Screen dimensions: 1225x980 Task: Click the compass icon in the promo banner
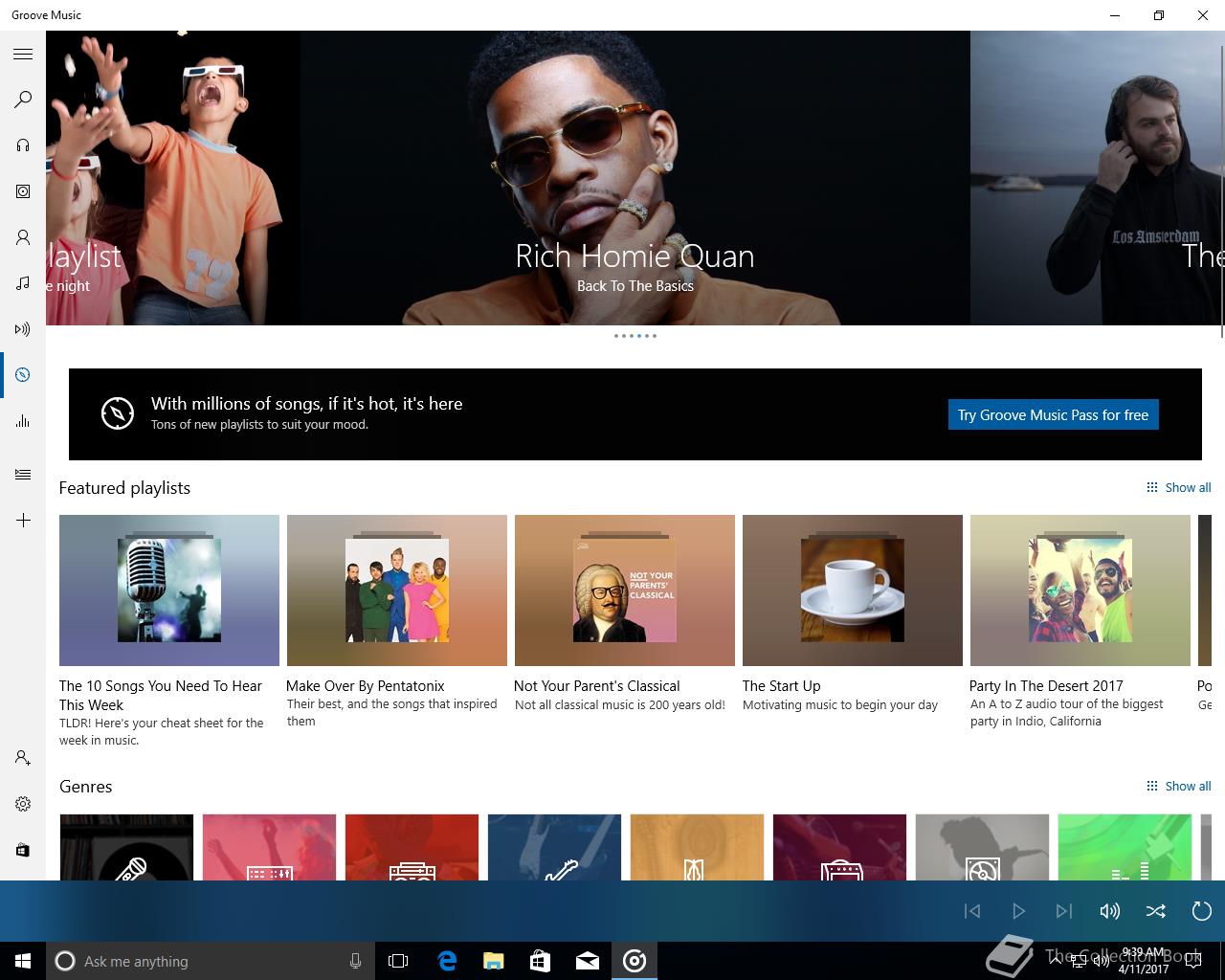[118, 413]
